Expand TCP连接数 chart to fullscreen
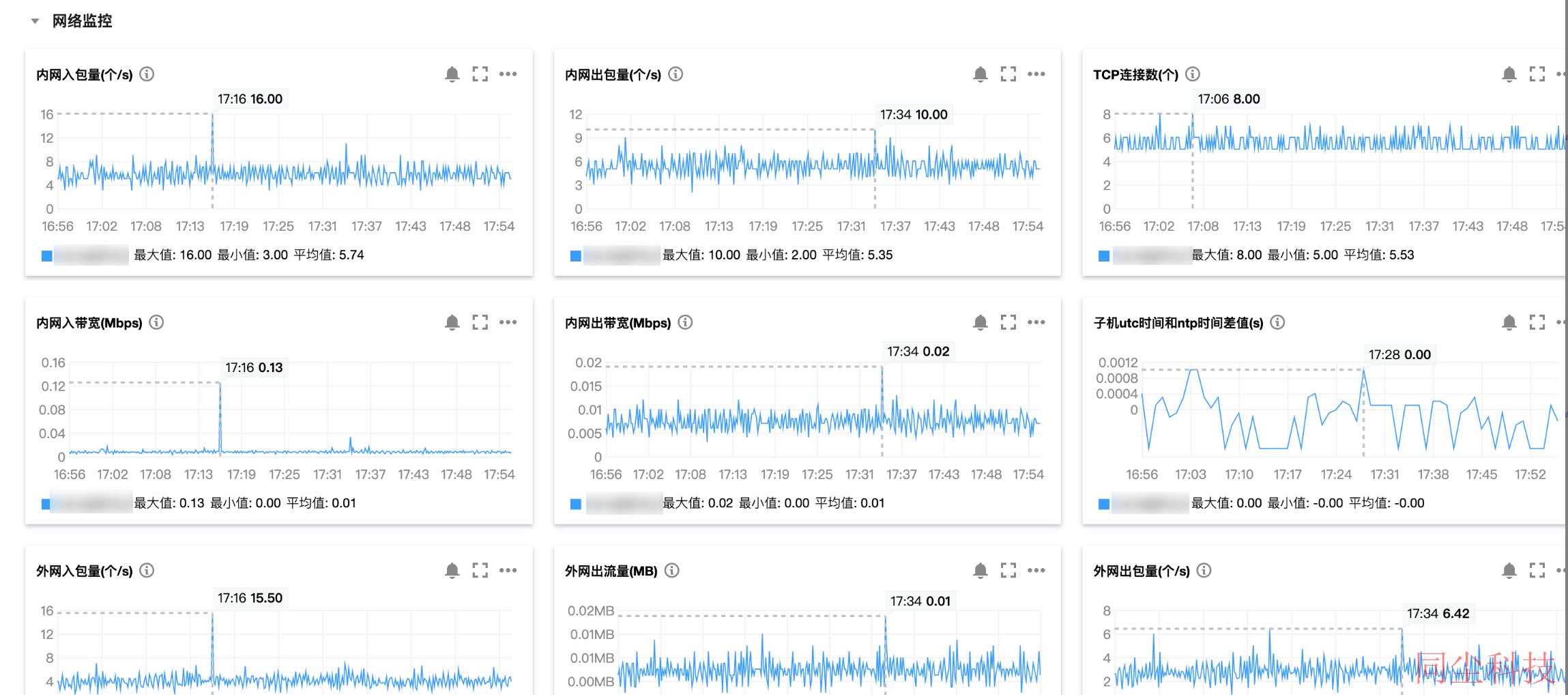This screenshot has width=1568, height=695. [x=1537, y=74]
